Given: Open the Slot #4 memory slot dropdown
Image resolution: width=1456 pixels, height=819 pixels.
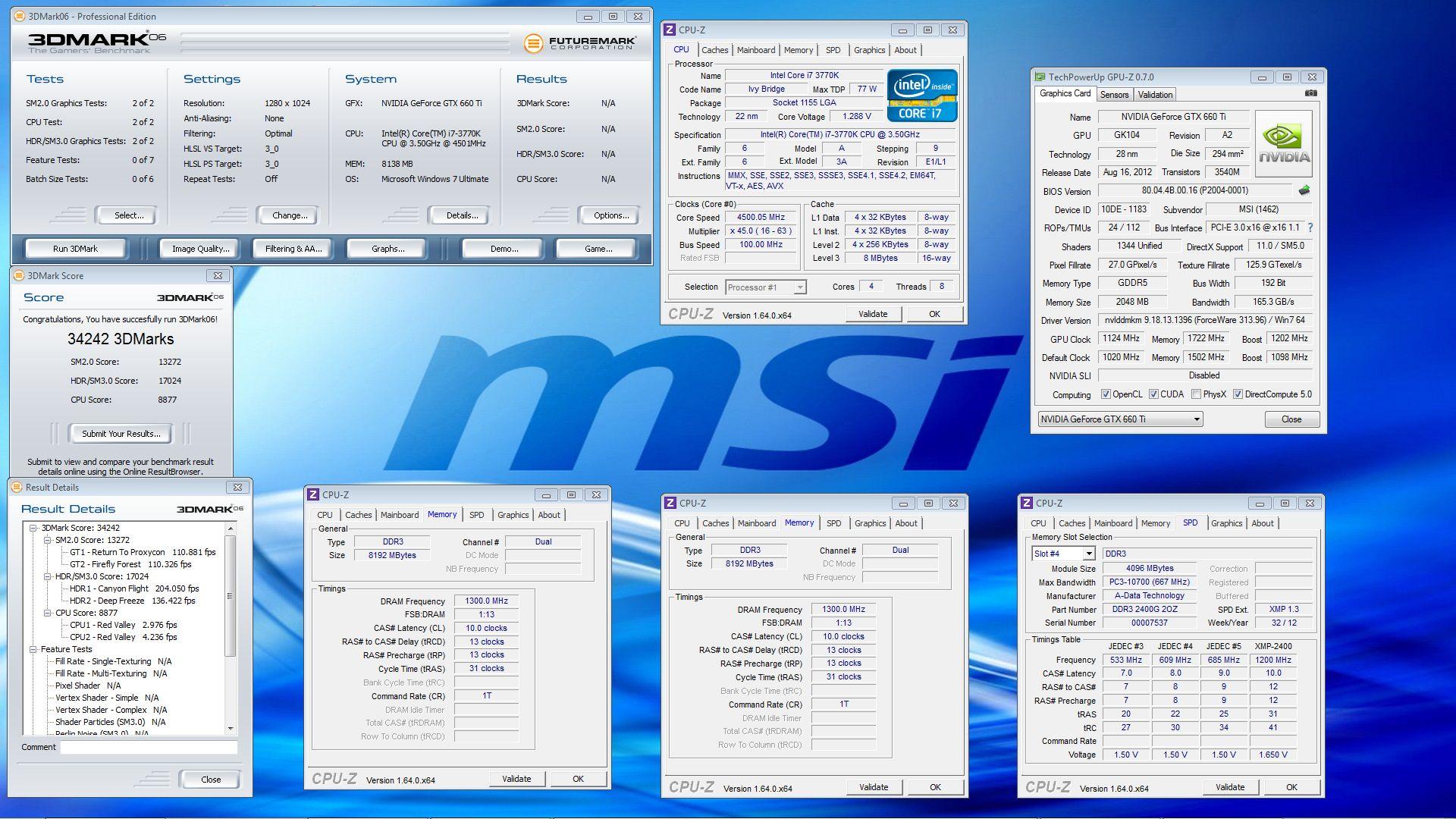Looking at the screenshot, I should pyautogui.click(x=1063, y=554).
